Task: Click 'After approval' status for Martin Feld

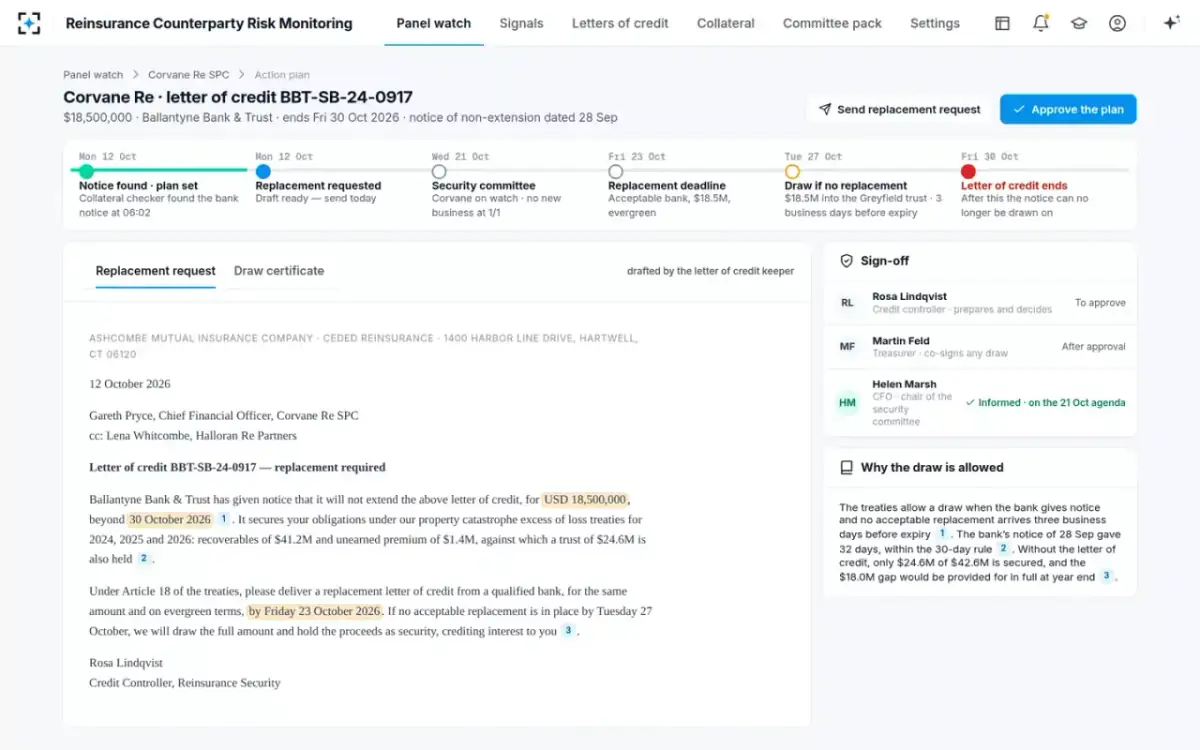Action: click(1093, 347)
